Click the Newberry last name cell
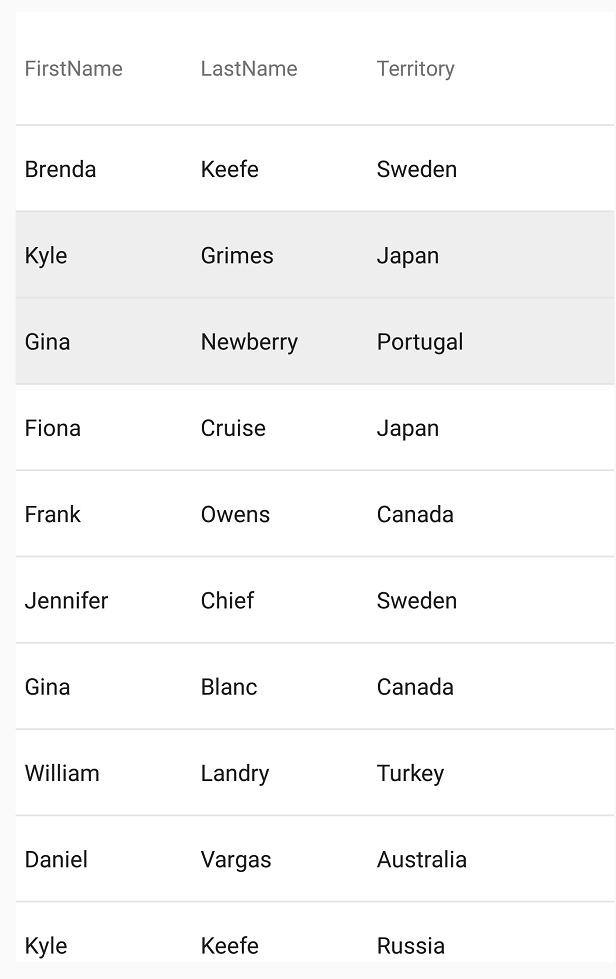This screenshot has width=616, height=979. point(249,342)
